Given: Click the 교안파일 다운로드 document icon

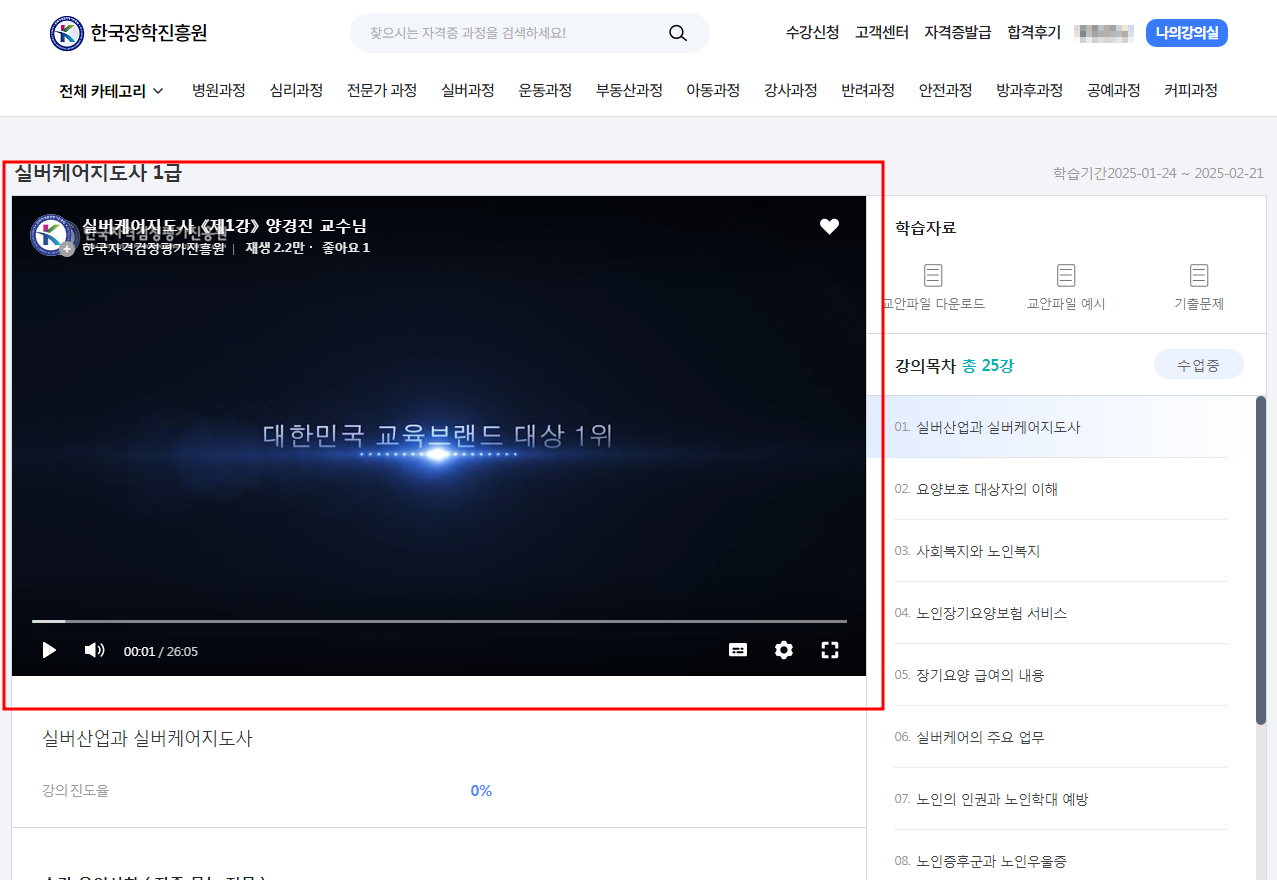Looking at the screenshot, I should coord(933,275).
